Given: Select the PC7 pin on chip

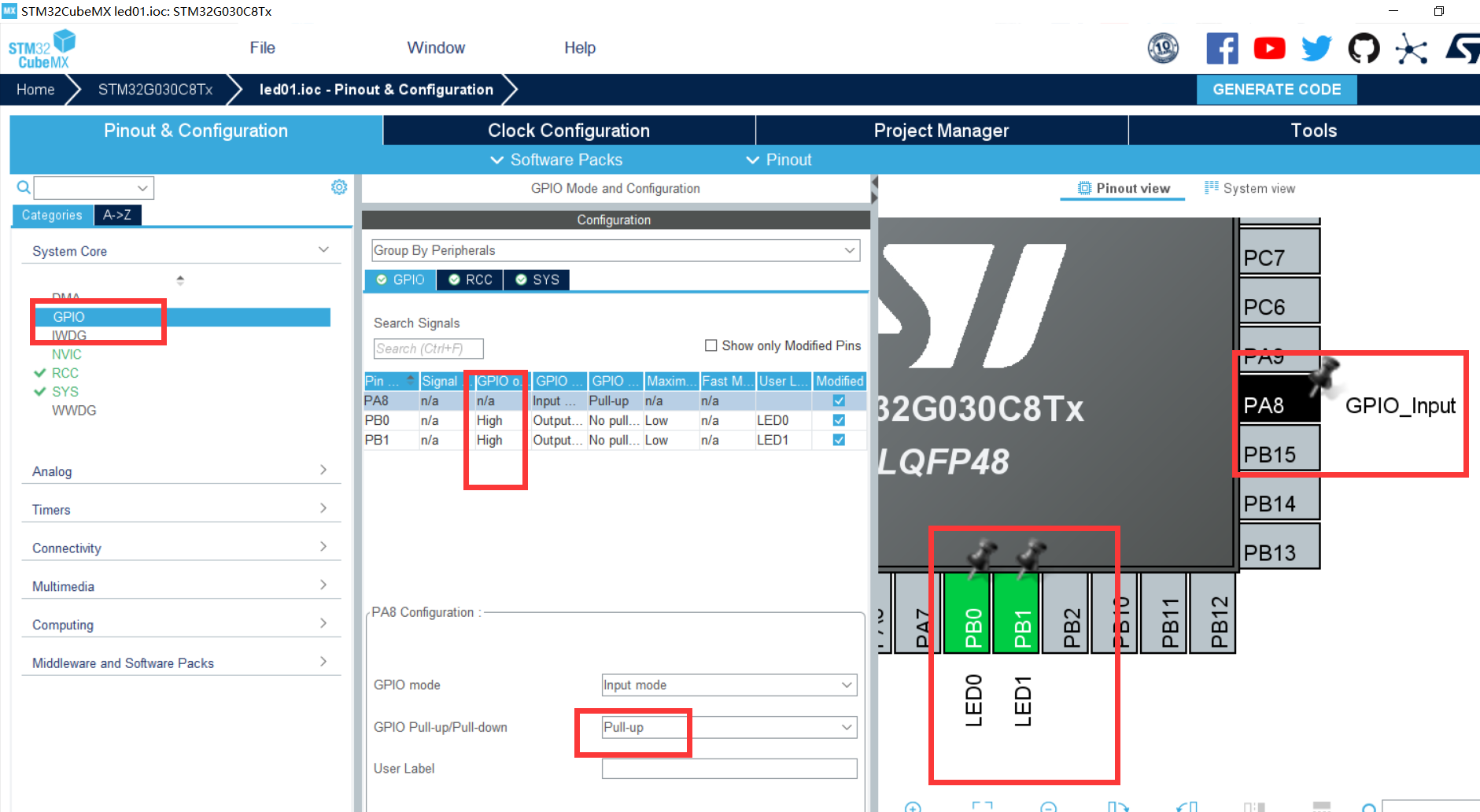Looking at the screenshot, I should tap(1279, 252).
